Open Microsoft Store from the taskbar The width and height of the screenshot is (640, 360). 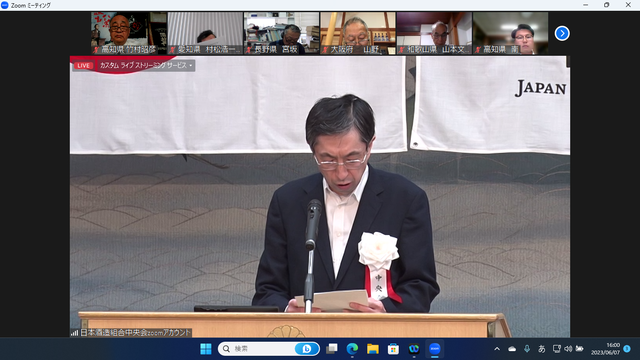[x=393, y=349]
